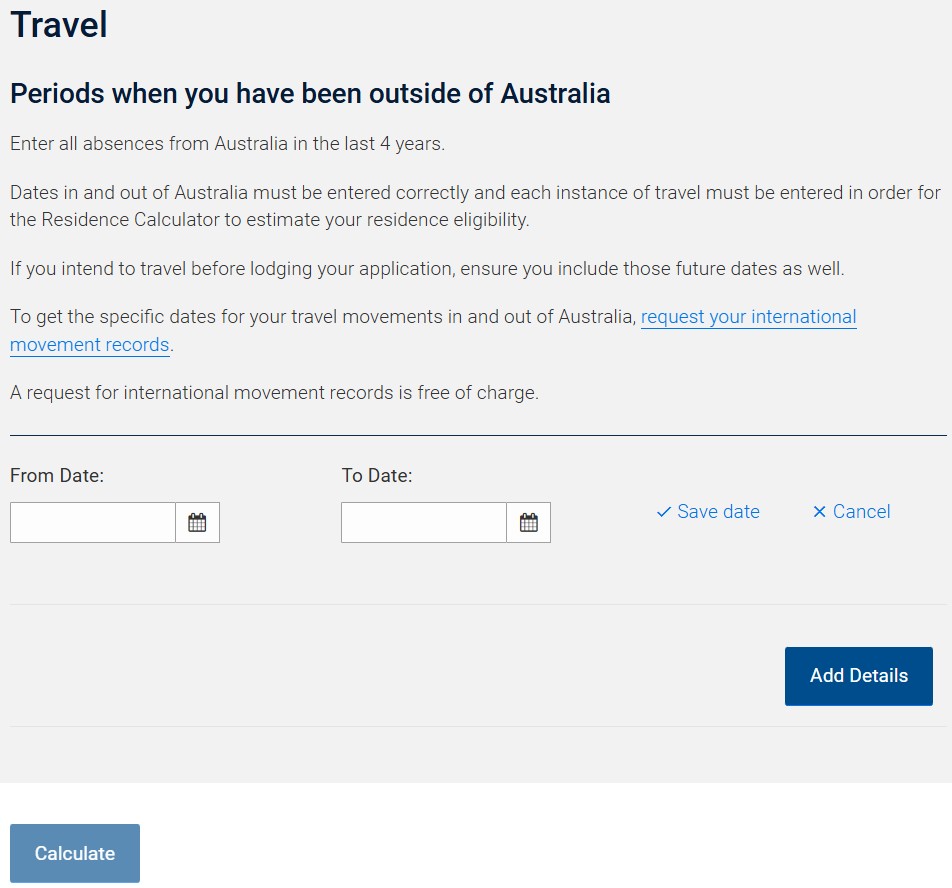
Task: Focus the From Date text field
Action: pos(93,522)
